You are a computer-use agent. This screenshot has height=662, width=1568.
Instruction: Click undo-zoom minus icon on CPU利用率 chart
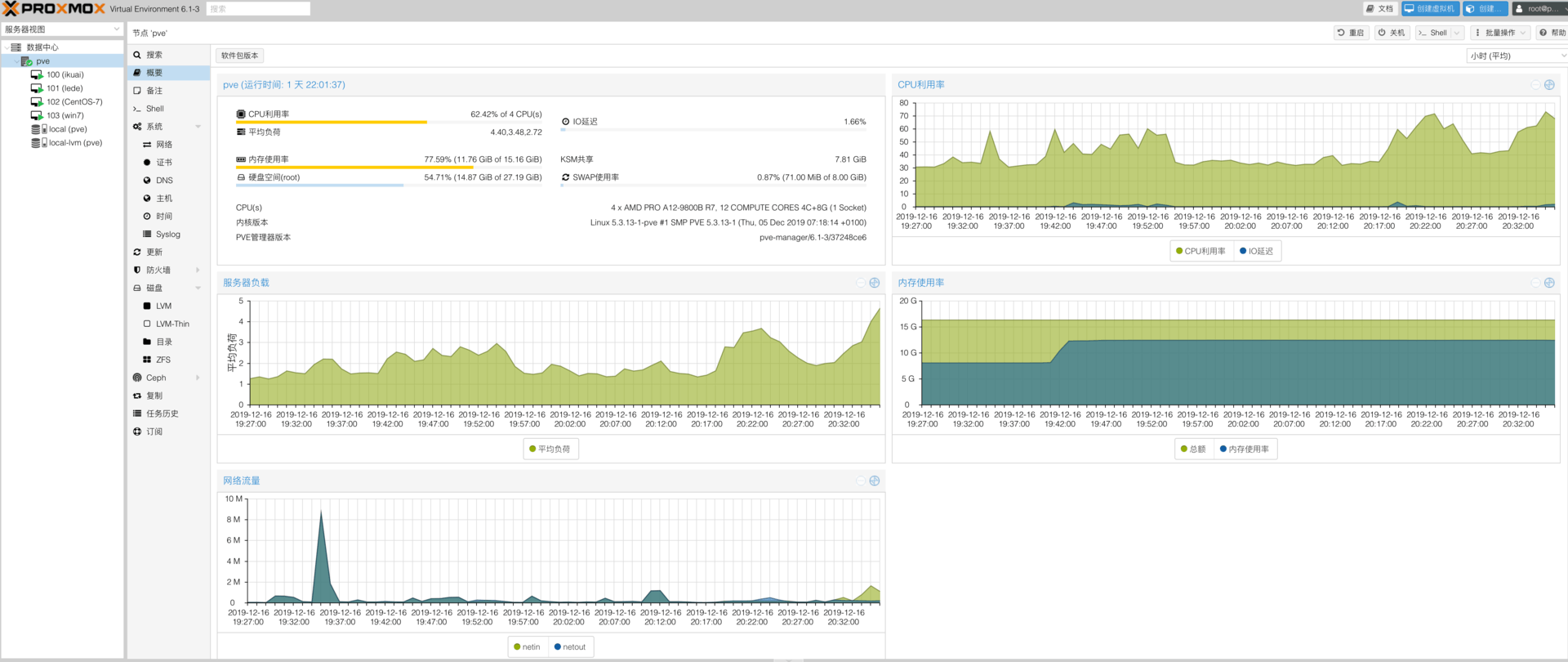coord(1535,85)
